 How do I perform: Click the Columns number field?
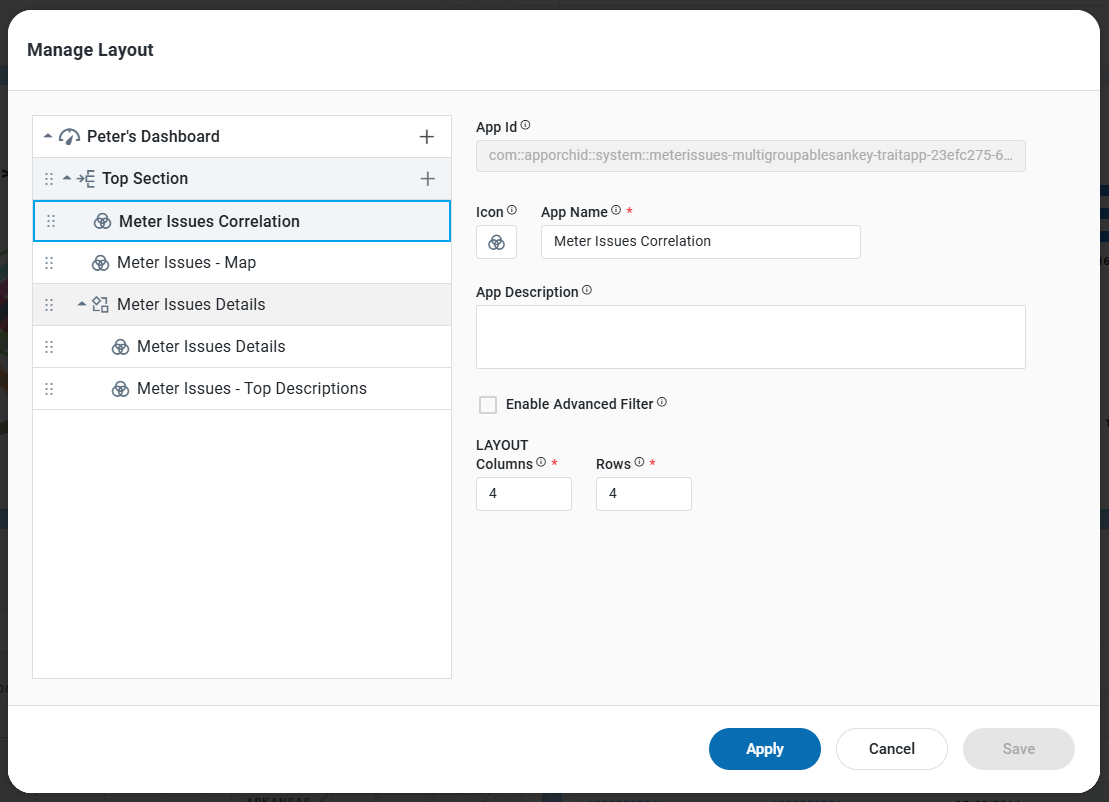coord(523,494)
